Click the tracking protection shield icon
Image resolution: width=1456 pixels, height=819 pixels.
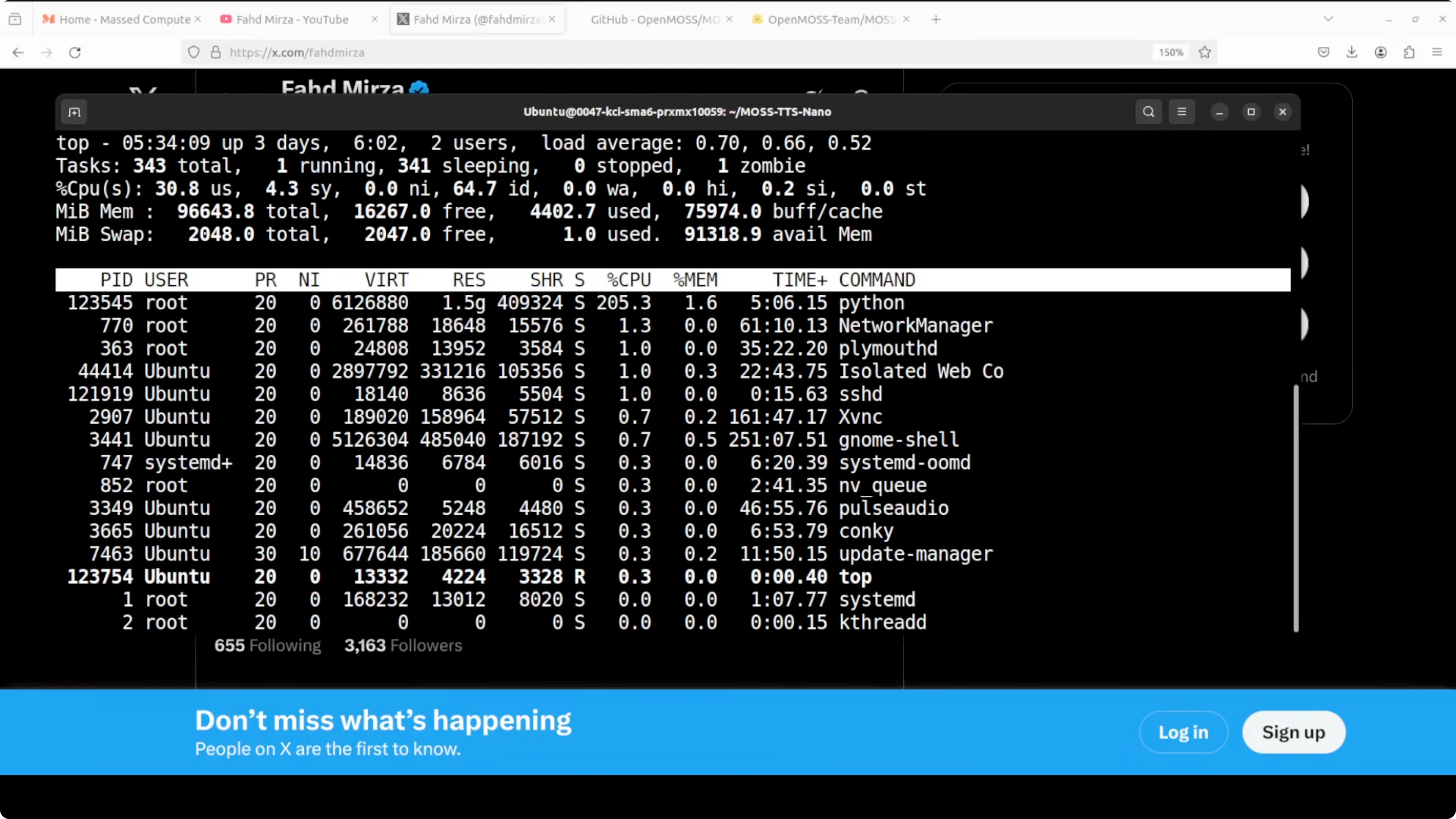pos(193,52)
